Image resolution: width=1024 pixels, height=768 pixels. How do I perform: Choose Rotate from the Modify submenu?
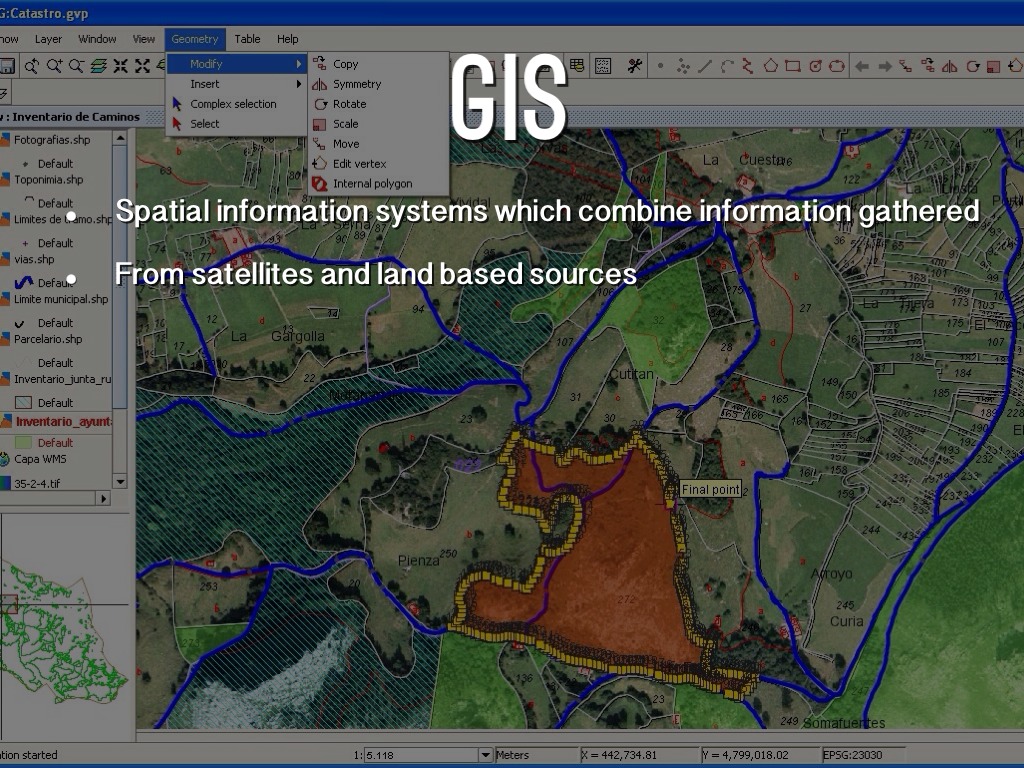pyautogui.click(x=349, y=104)
